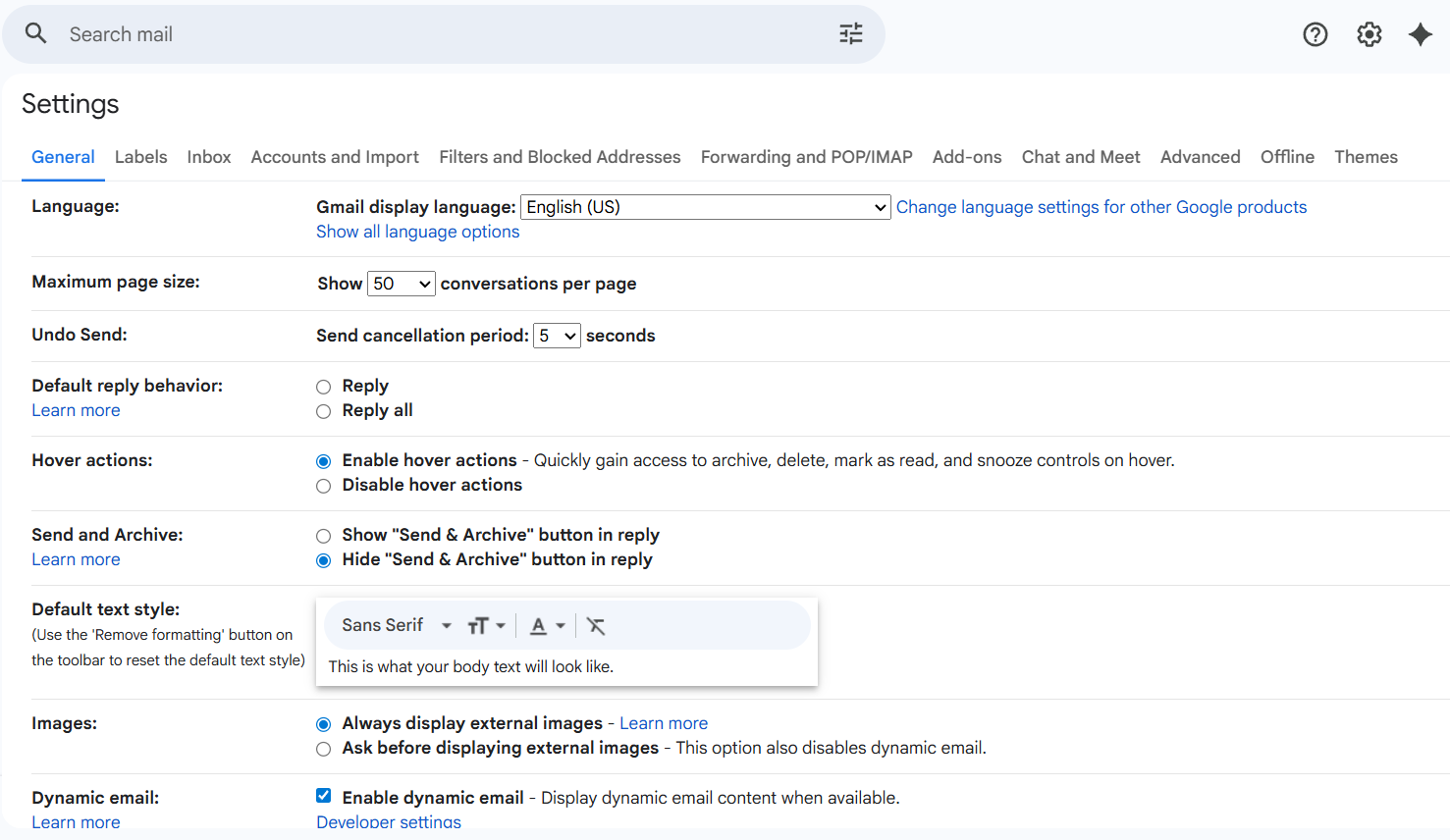Uncheck Enable dynamic email
The width and height of the screenshot is (1450, 840).
click(x=323, y=795)
